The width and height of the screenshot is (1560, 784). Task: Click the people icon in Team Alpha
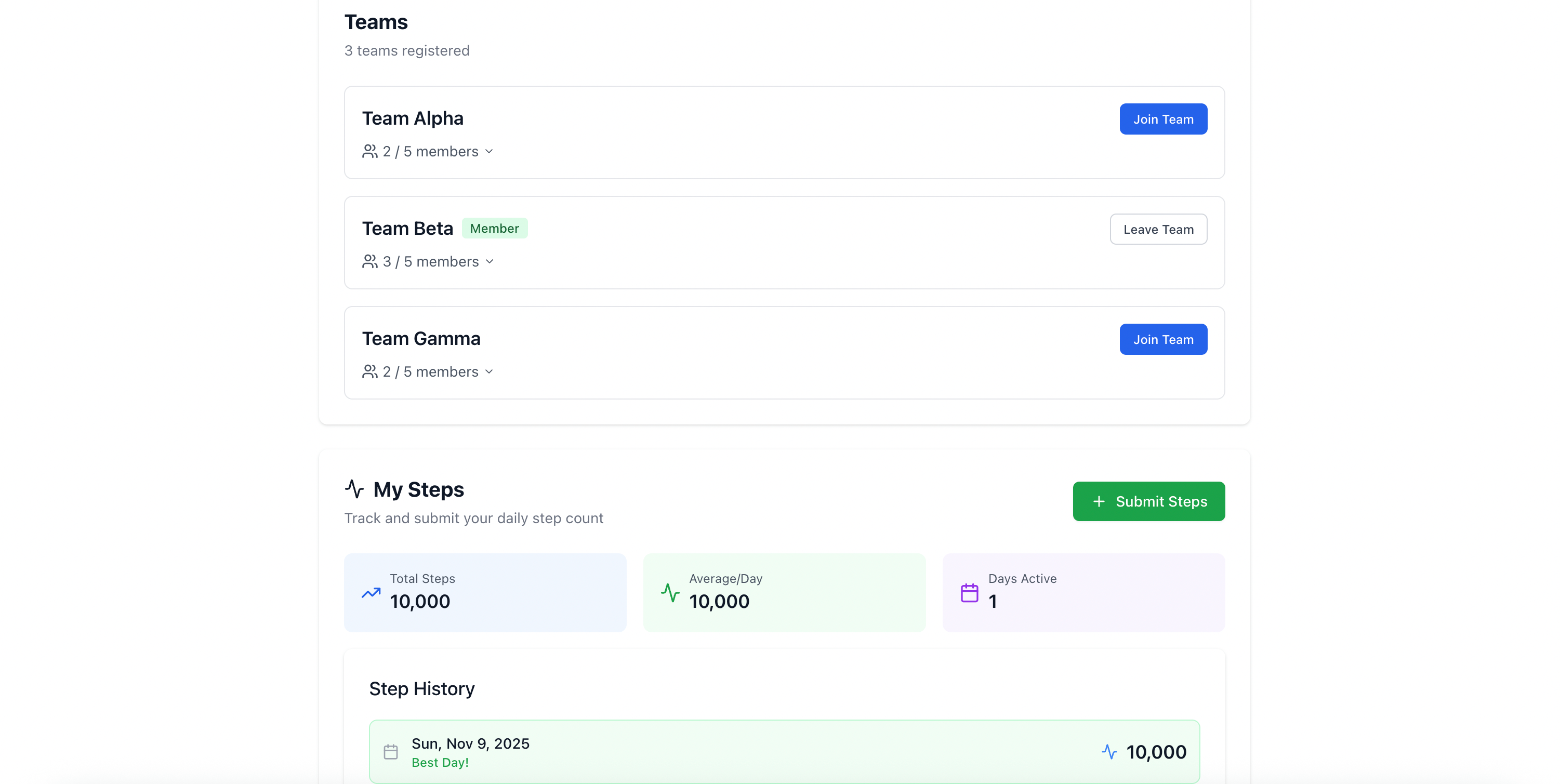[x=369, y=151]
